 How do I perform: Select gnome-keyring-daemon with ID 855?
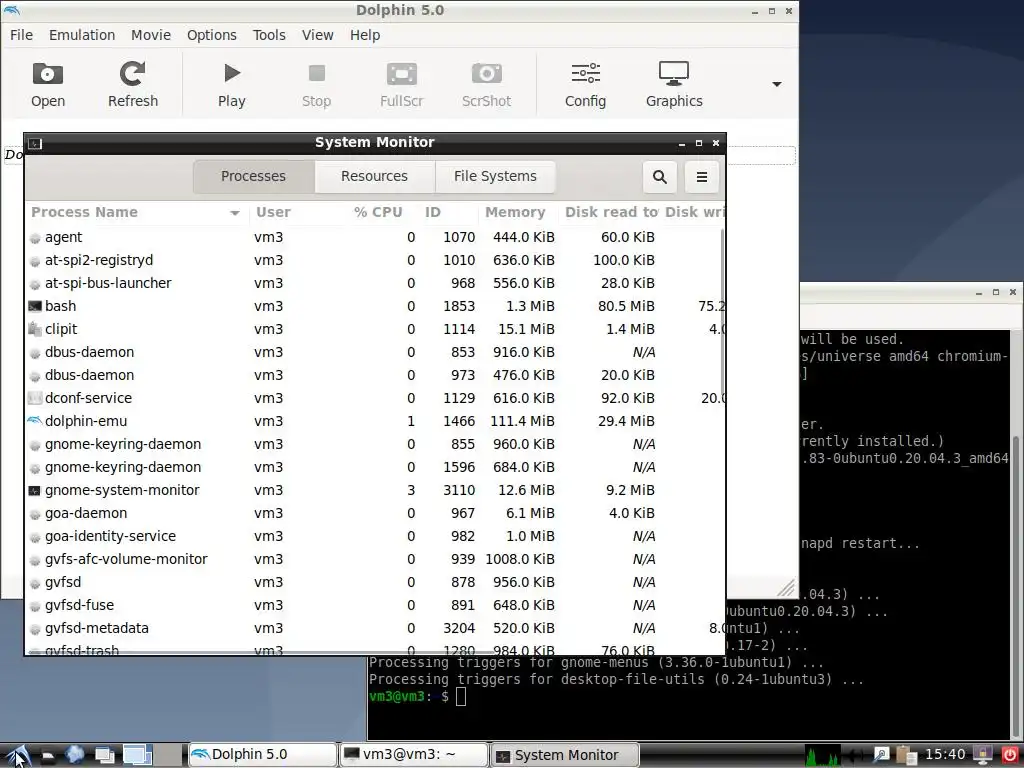pos(374,444)
